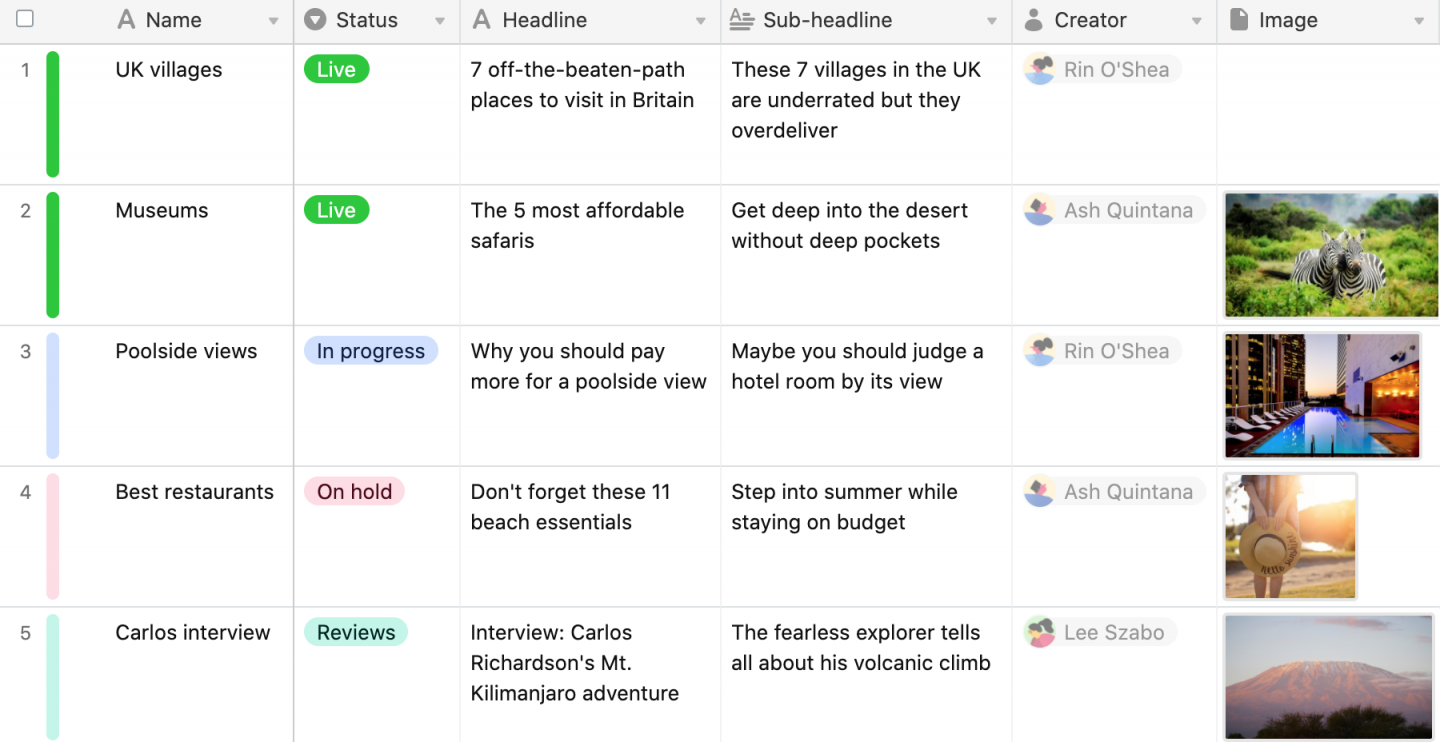Open the Status column dropdown arrow

pos(440,21)
